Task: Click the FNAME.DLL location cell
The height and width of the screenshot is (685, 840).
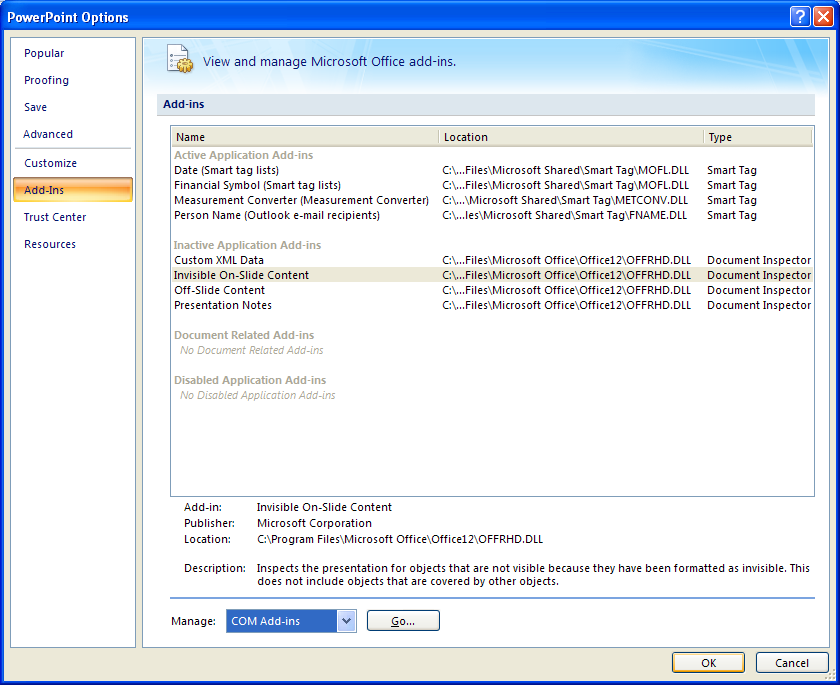Action: pyautogui.click(x=565, y=215)
